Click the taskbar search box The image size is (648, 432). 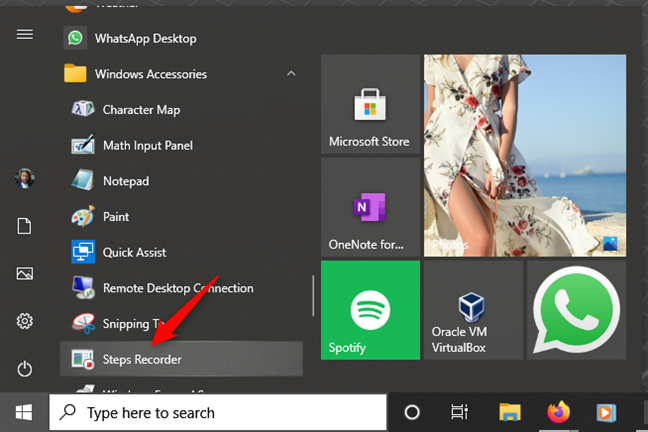(x=218, y=412)
